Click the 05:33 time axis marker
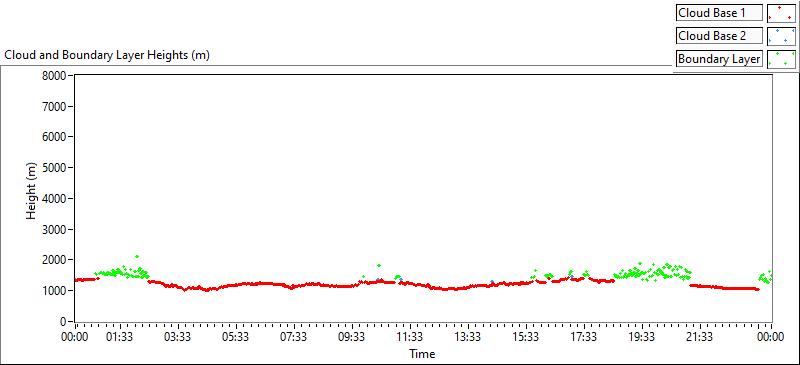 [236, 337]
